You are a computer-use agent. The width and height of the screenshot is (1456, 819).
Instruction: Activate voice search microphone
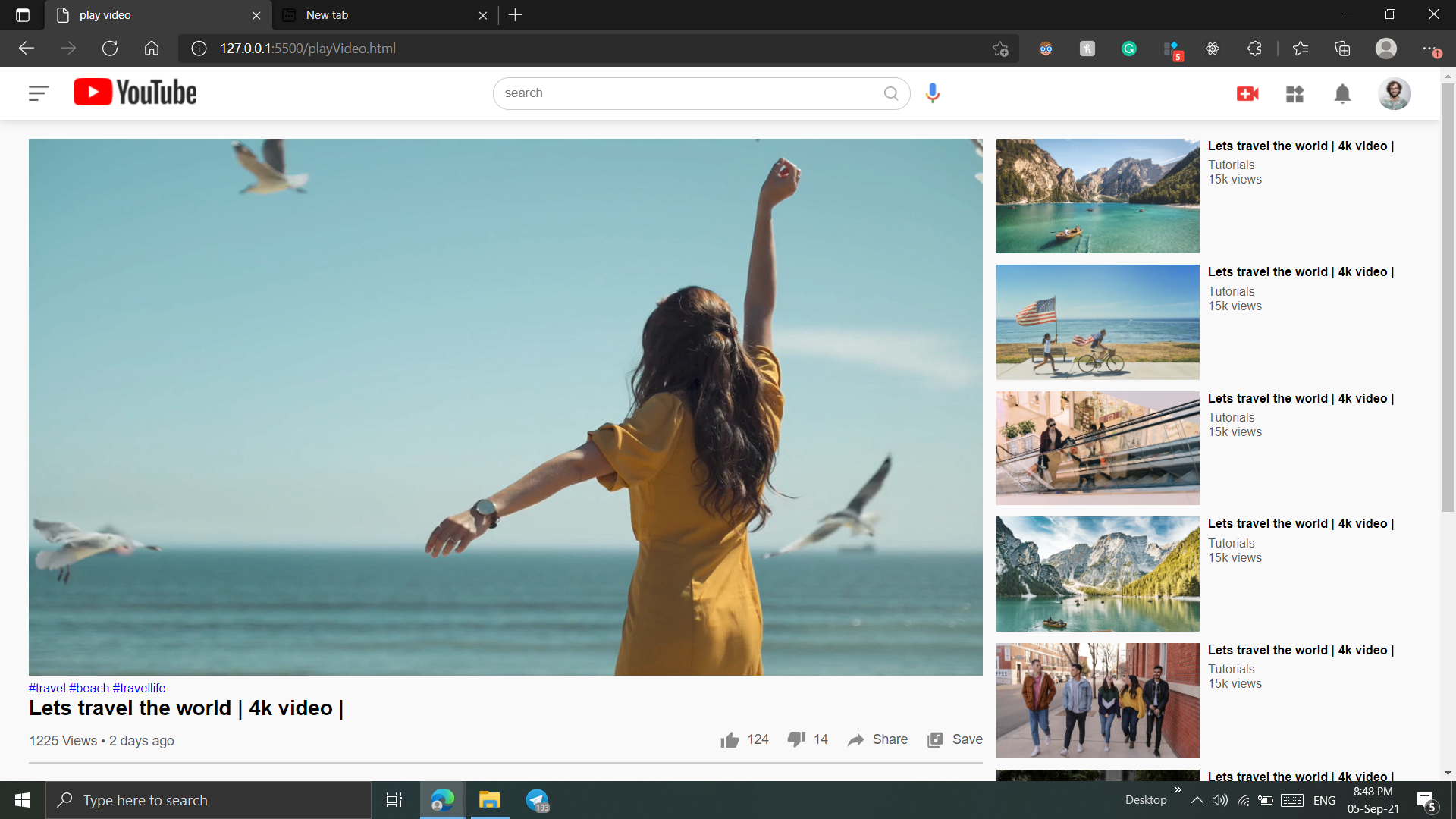coord(933,93)
